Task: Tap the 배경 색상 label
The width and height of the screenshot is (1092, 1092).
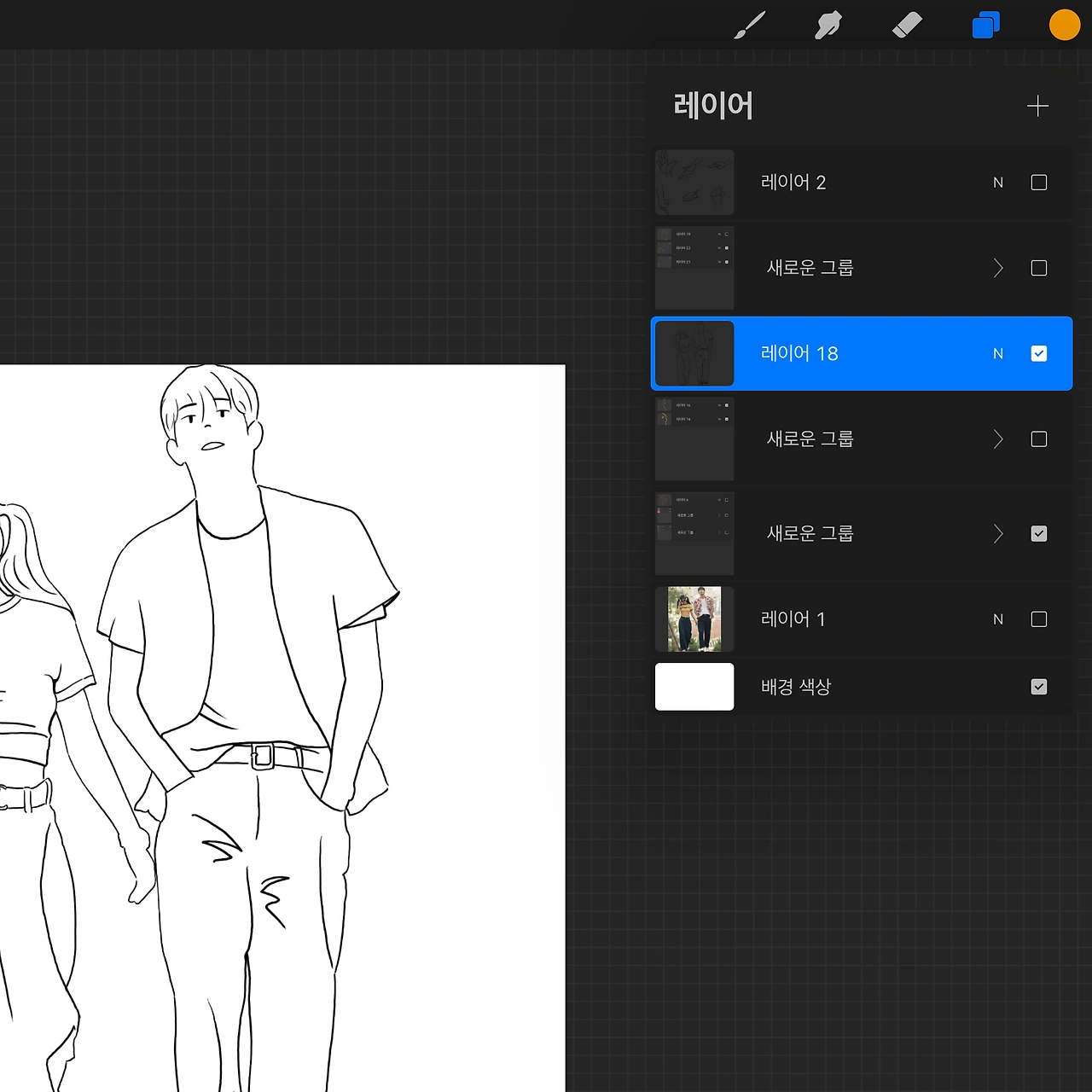Action: [x=796, y=687]
